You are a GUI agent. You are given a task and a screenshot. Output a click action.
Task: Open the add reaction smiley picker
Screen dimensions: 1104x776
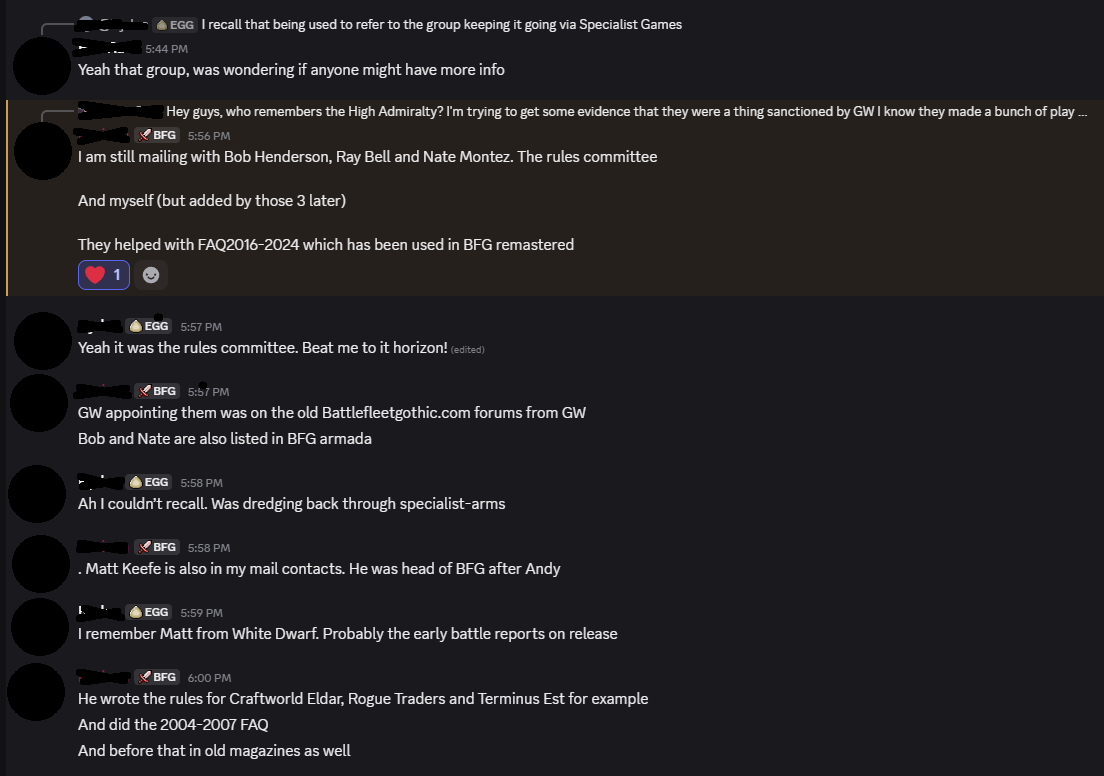click(151, 275)
